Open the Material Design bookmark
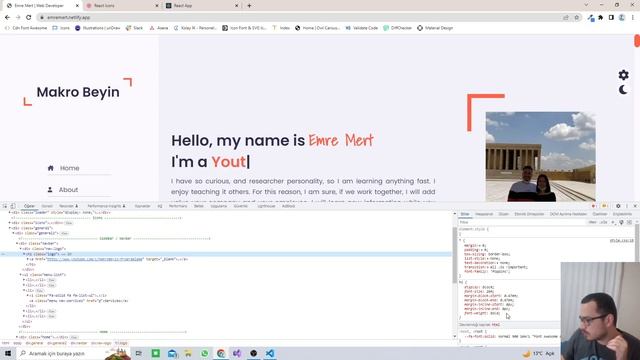This screenshot has width=640, height=360. 435,28
